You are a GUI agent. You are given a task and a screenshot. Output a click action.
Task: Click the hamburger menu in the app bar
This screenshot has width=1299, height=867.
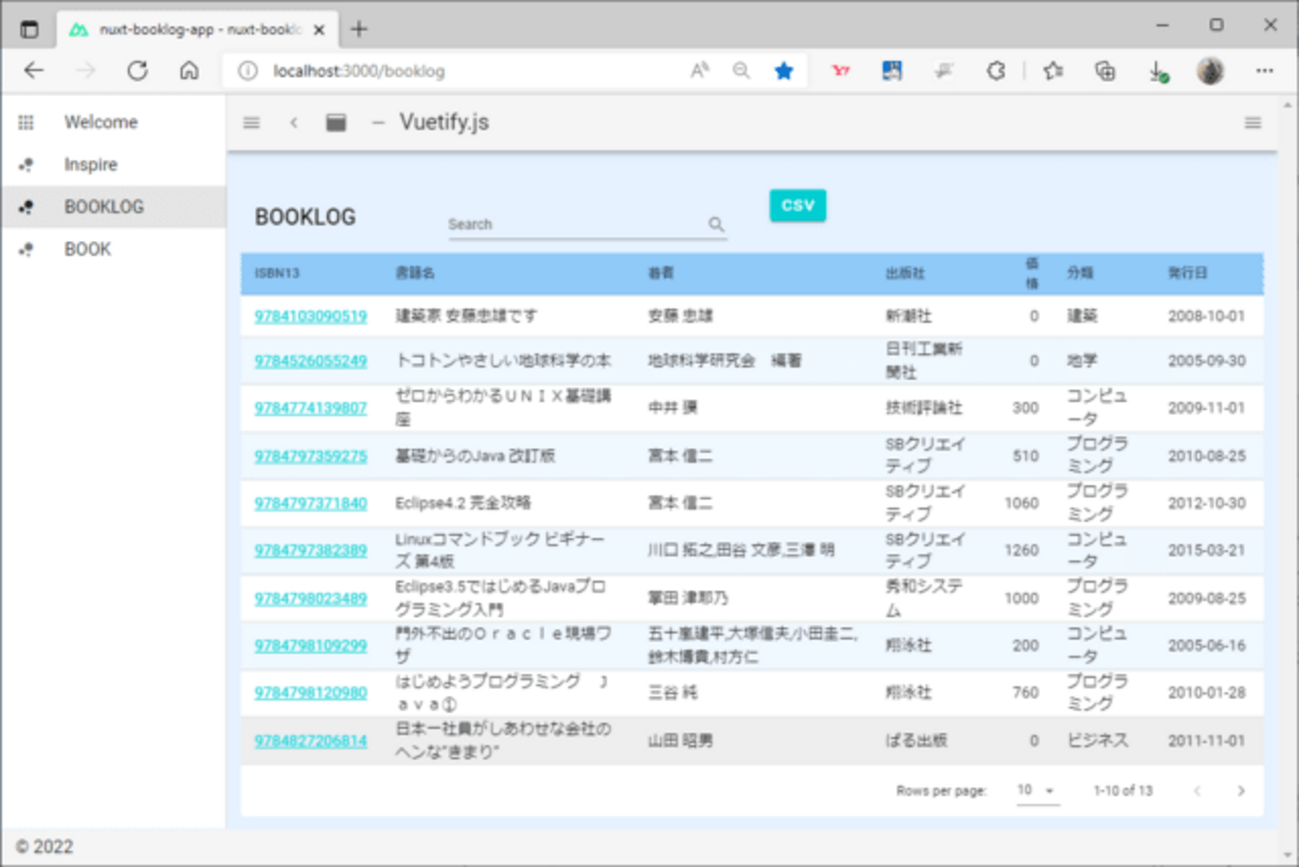[251, 122]
